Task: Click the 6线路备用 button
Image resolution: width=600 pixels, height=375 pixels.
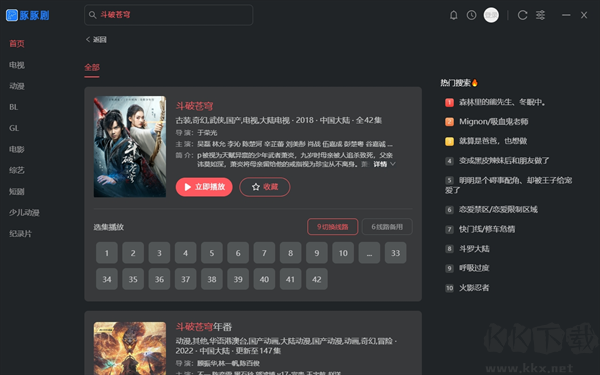Action: point(387,227)
